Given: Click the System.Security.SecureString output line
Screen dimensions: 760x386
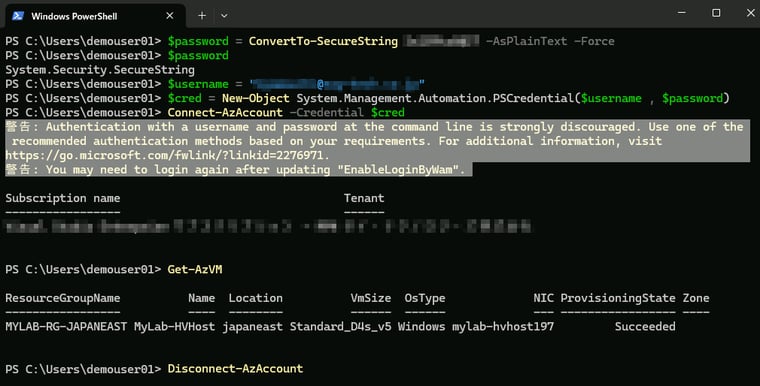Looking at the screenshot, I should [x=100, y=70].
